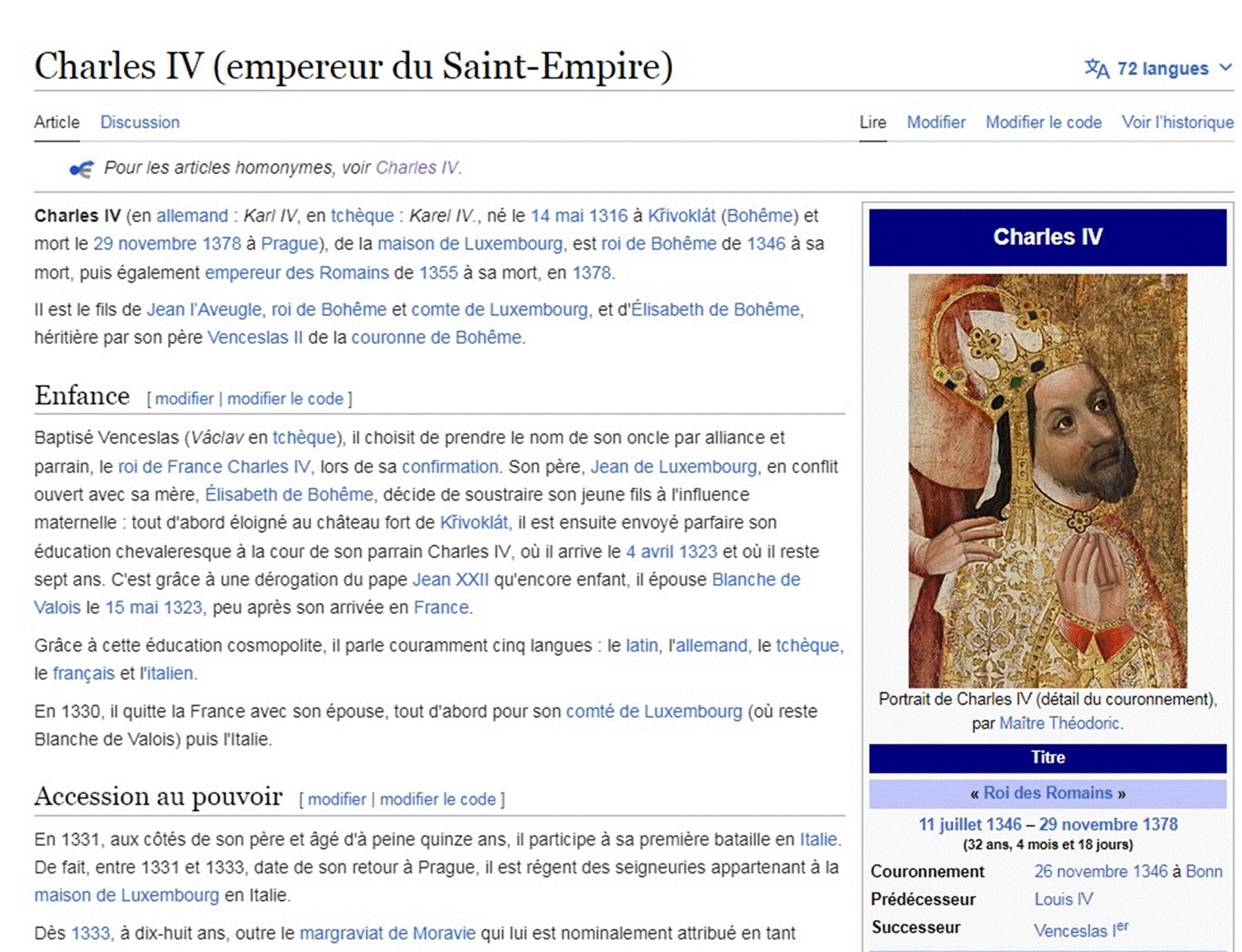The height and width of the screenshot is (952, 1242).
Task: Click the language translation icon
Action: click(x=1096, y=69)
